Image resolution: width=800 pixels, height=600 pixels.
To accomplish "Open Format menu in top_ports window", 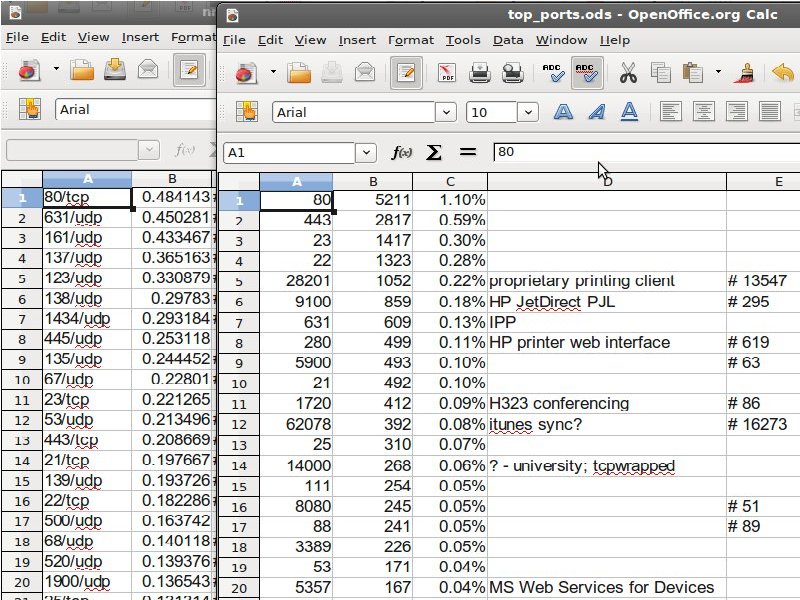I will pos(411,40).
